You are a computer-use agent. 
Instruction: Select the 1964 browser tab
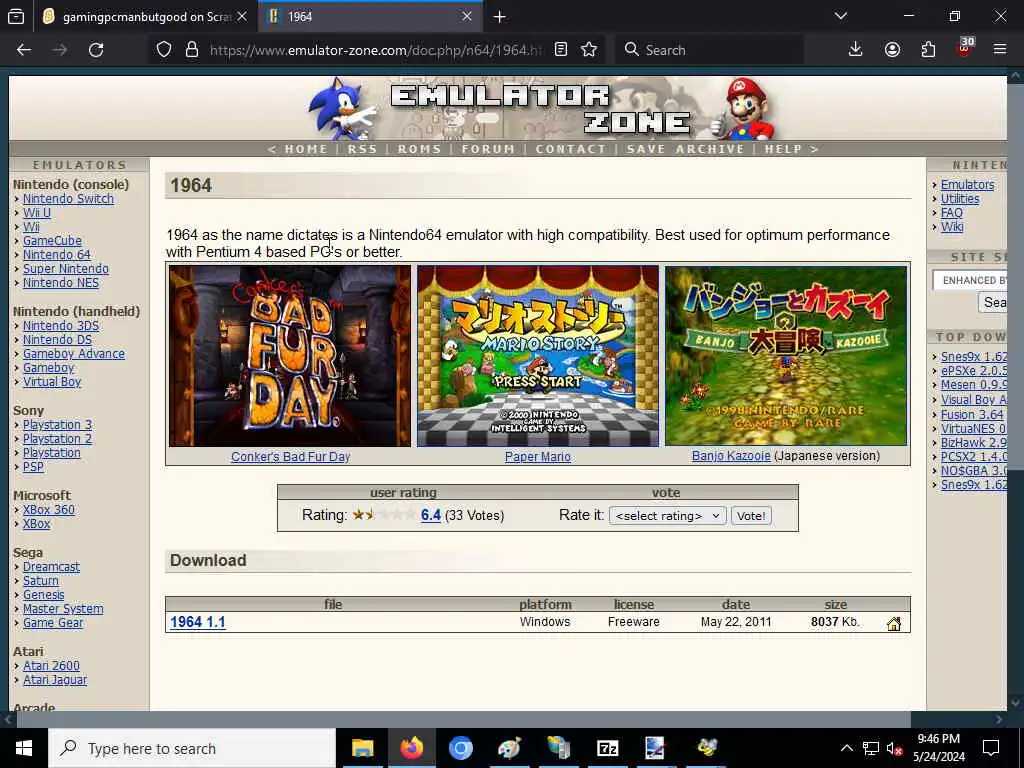pos(370,16)
